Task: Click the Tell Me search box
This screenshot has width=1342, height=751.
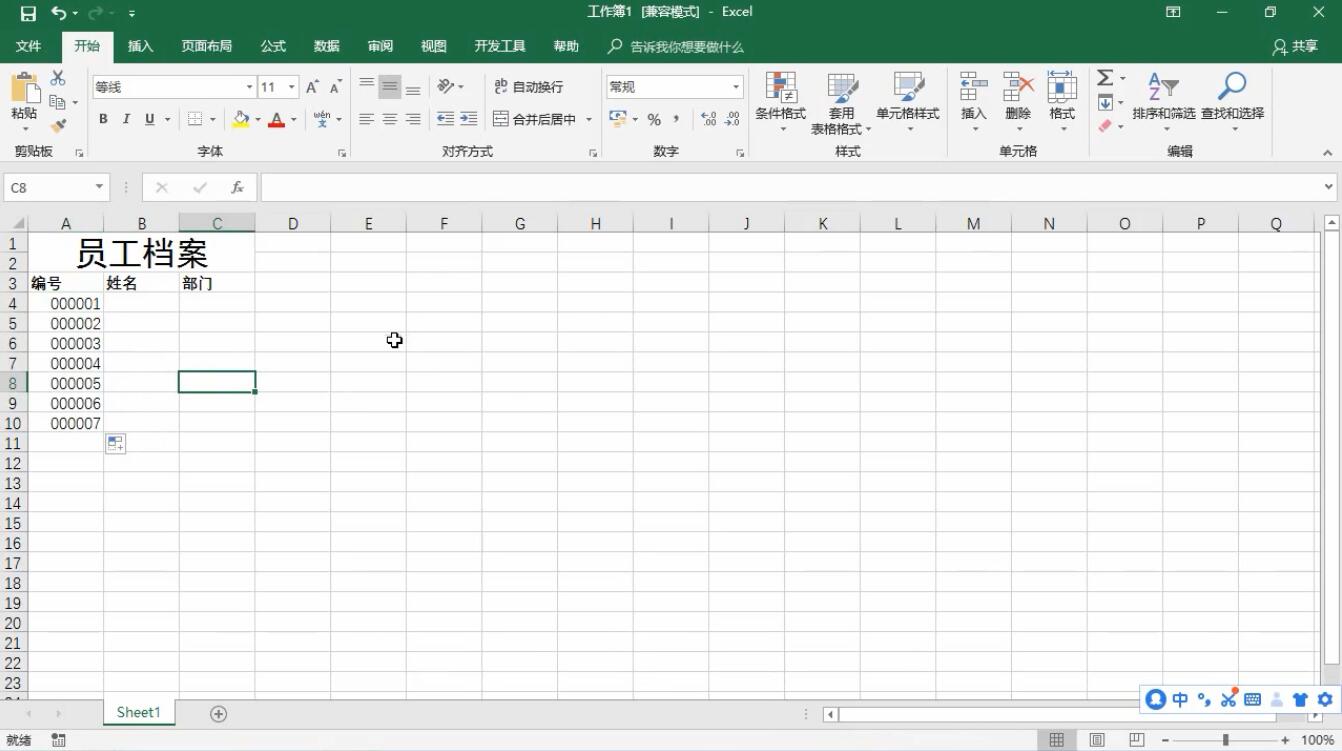Action: click(x=676, y=46)
